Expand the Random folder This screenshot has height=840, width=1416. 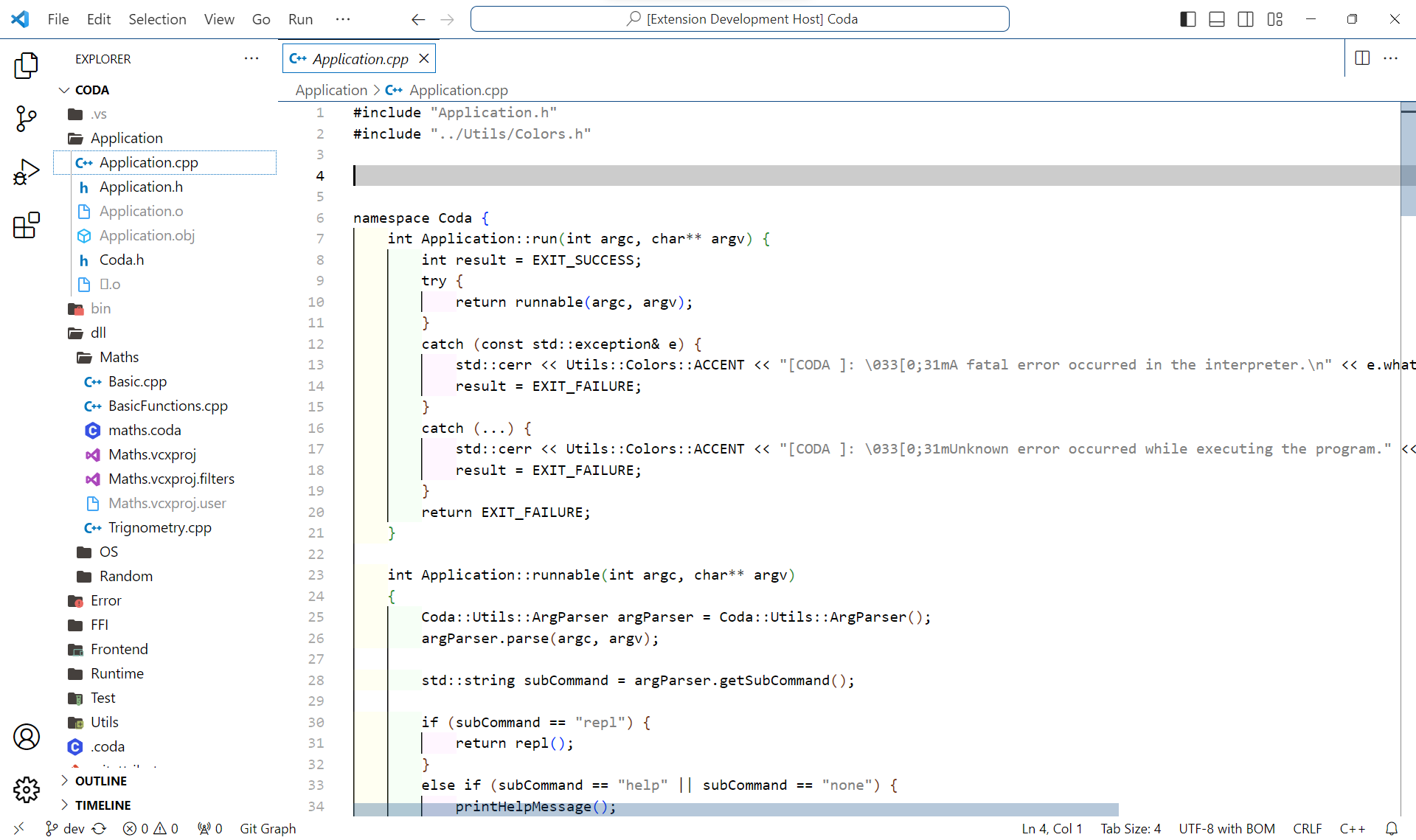point(167,577)
